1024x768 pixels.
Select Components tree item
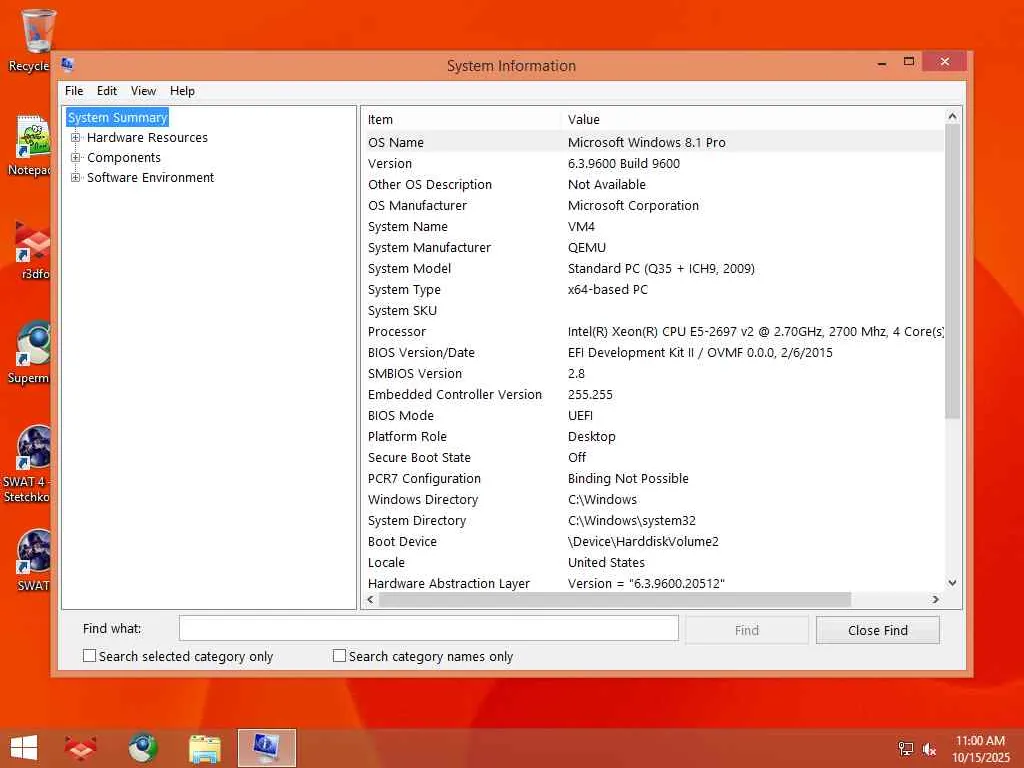pos(124,157)
